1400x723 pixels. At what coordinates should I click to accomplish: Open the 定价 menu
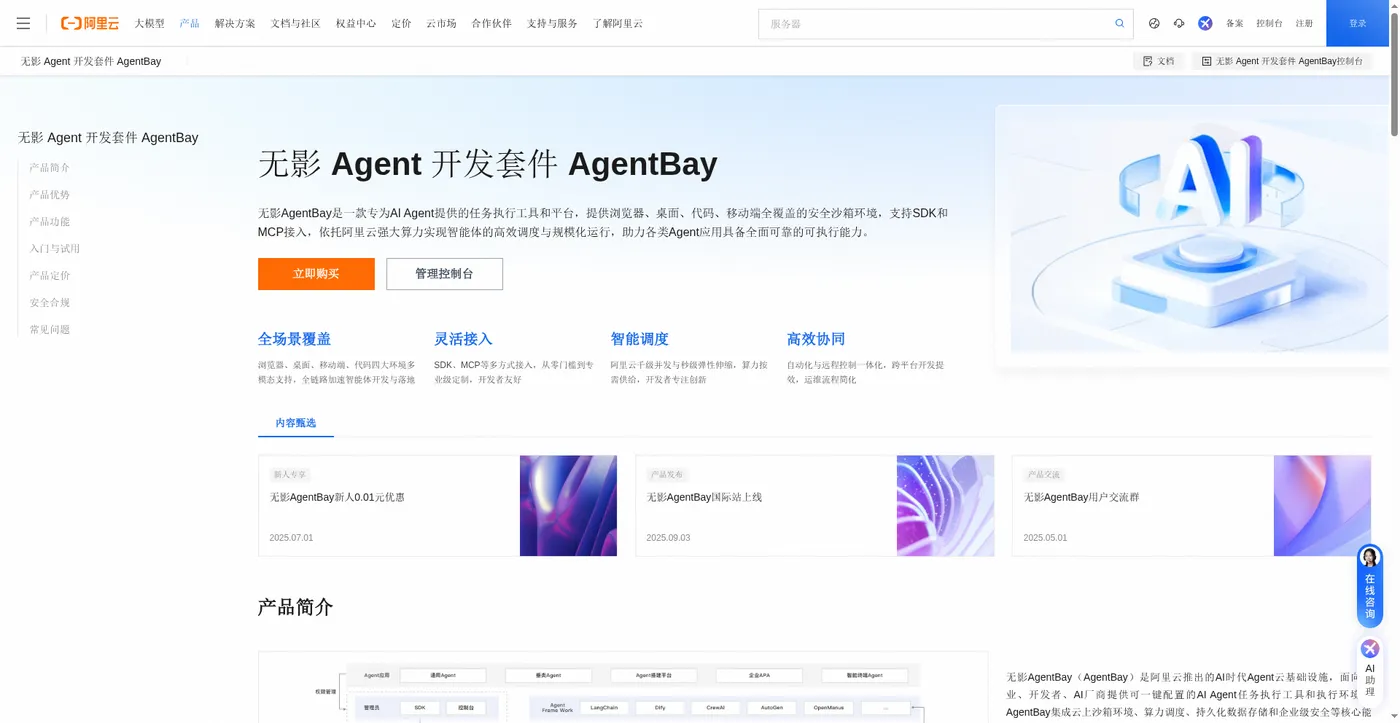[402, 23]
